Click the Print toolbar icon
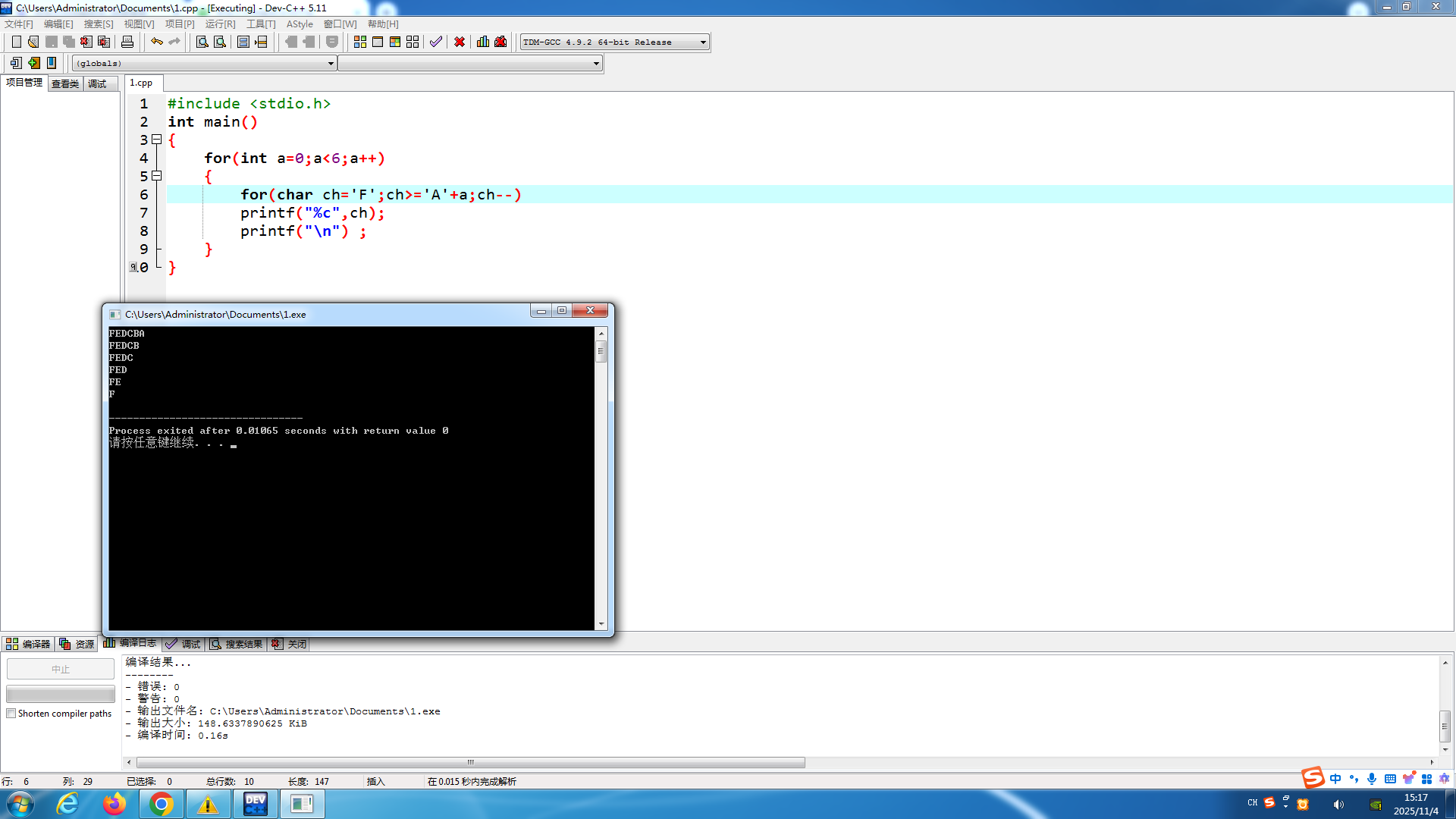The image size is (1456, 819). (127, 42)
